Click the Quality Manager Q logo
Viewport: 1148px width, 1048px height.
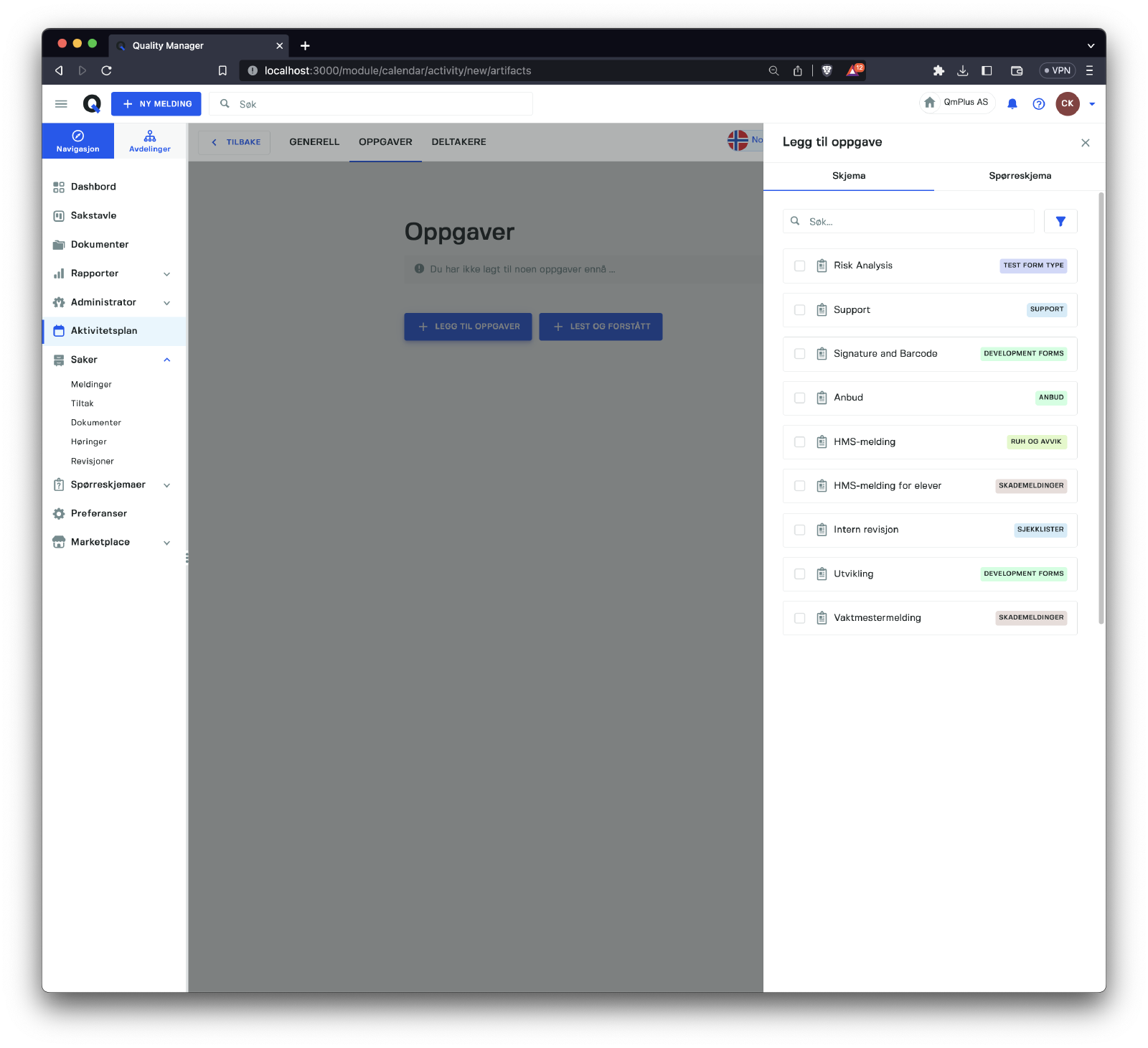(x=92, y=104)
